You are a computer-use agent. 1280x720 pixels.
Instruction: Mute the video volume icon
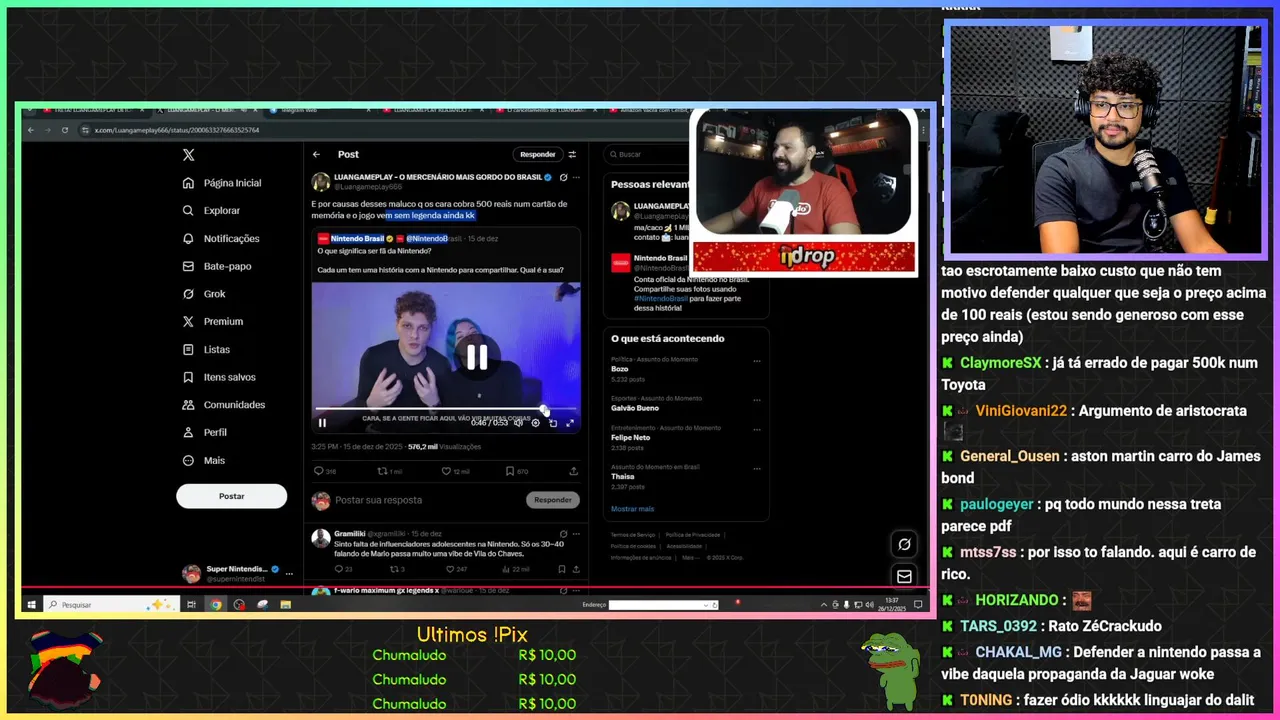pyautogui.click(x=518, y=423)
